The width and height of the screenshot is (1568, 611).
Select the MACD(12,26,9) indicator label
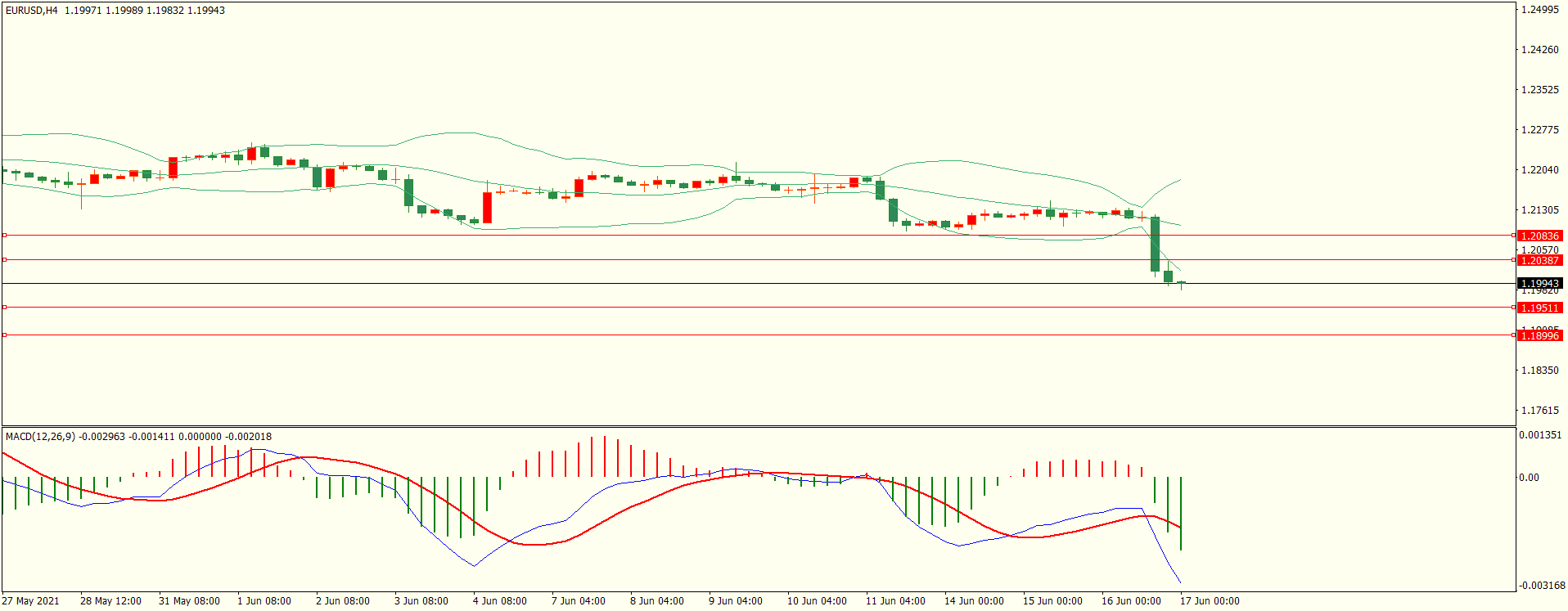pyautogui.click(x=40, y=437)
